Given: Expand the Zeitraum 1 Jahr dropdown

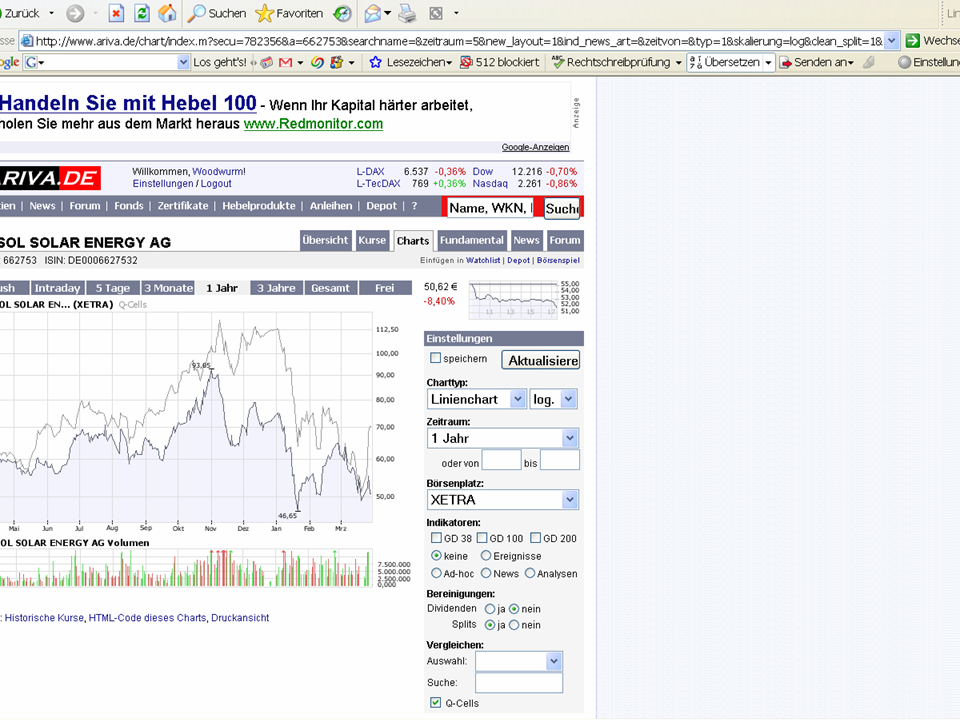Looking at the screenshot, I should tap(570, 438).
